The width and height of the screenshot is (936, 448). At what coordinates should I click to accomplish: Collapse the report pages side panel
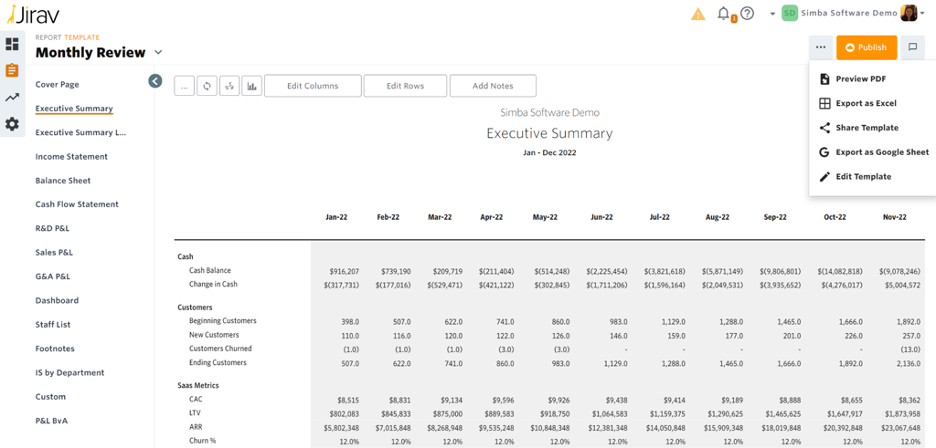(155, 81)
